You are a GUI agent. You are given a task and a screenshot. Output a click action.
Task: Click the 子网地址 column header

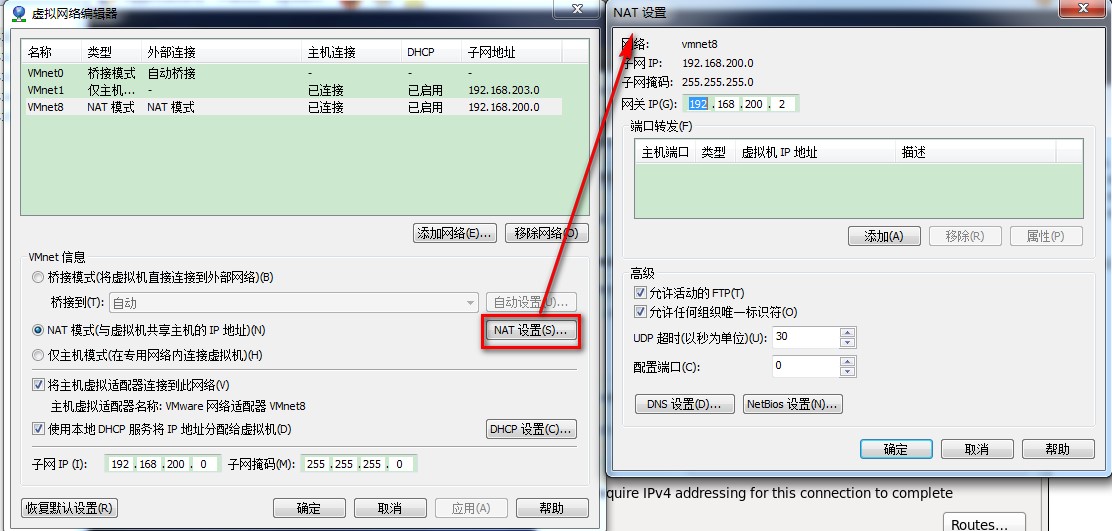click(512, 52)
